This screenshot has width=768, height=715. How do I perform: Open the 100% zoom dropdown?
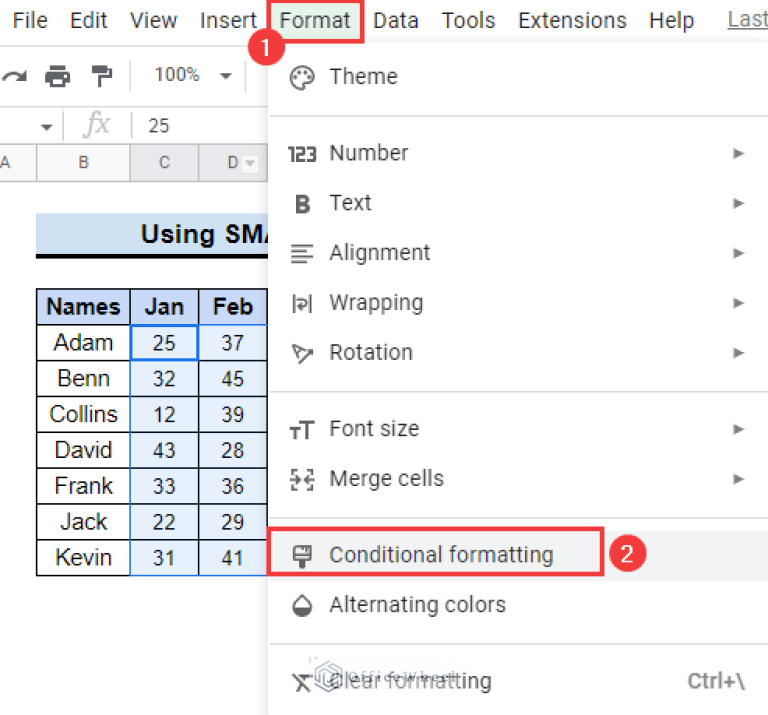[225, 76]
